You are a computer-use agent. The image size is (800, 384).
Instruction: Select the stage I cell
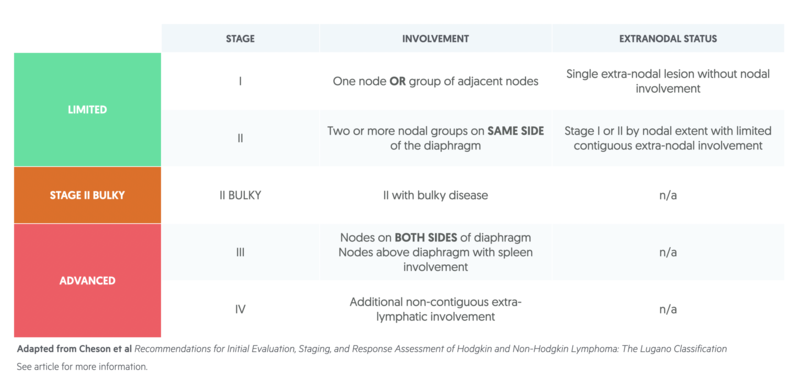[x=240, y=81]
